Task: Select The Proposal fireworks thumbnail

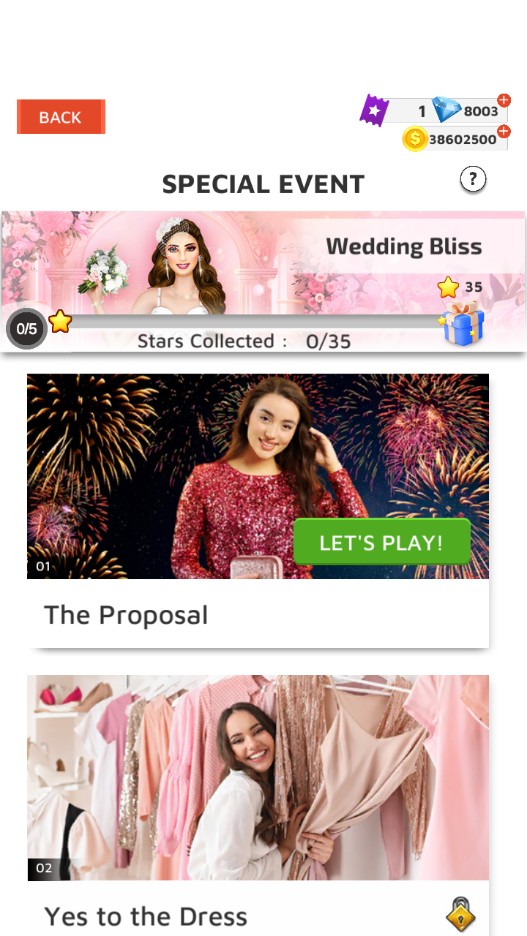Action: 258,476
